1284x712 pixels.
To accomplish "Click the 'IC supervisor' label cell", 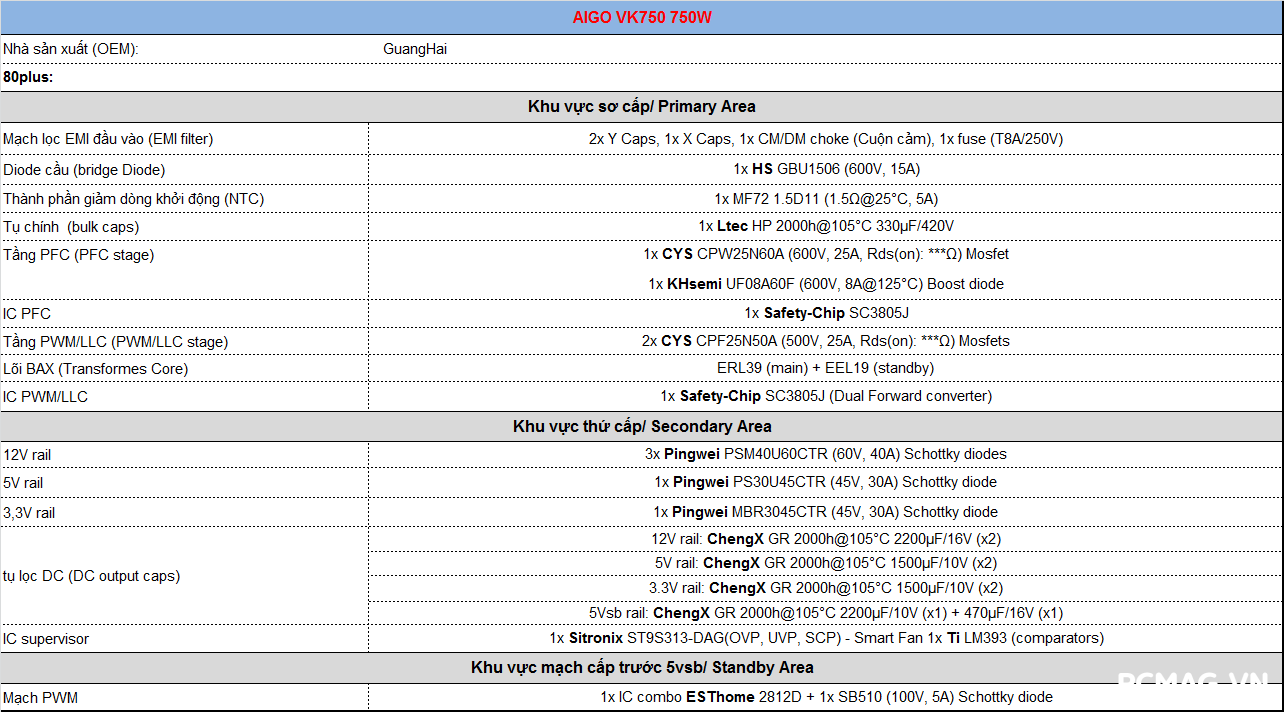I will click(46, 638).
